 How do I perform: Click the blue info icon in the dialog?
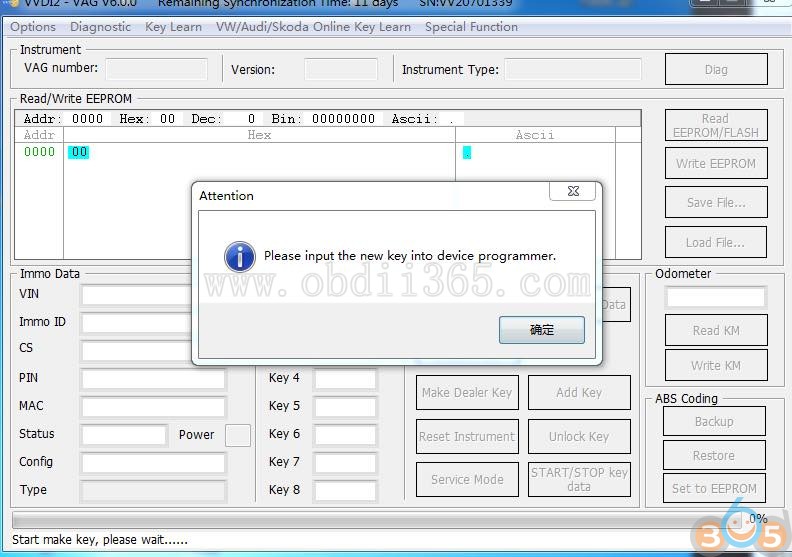click(x=239, y=257)
